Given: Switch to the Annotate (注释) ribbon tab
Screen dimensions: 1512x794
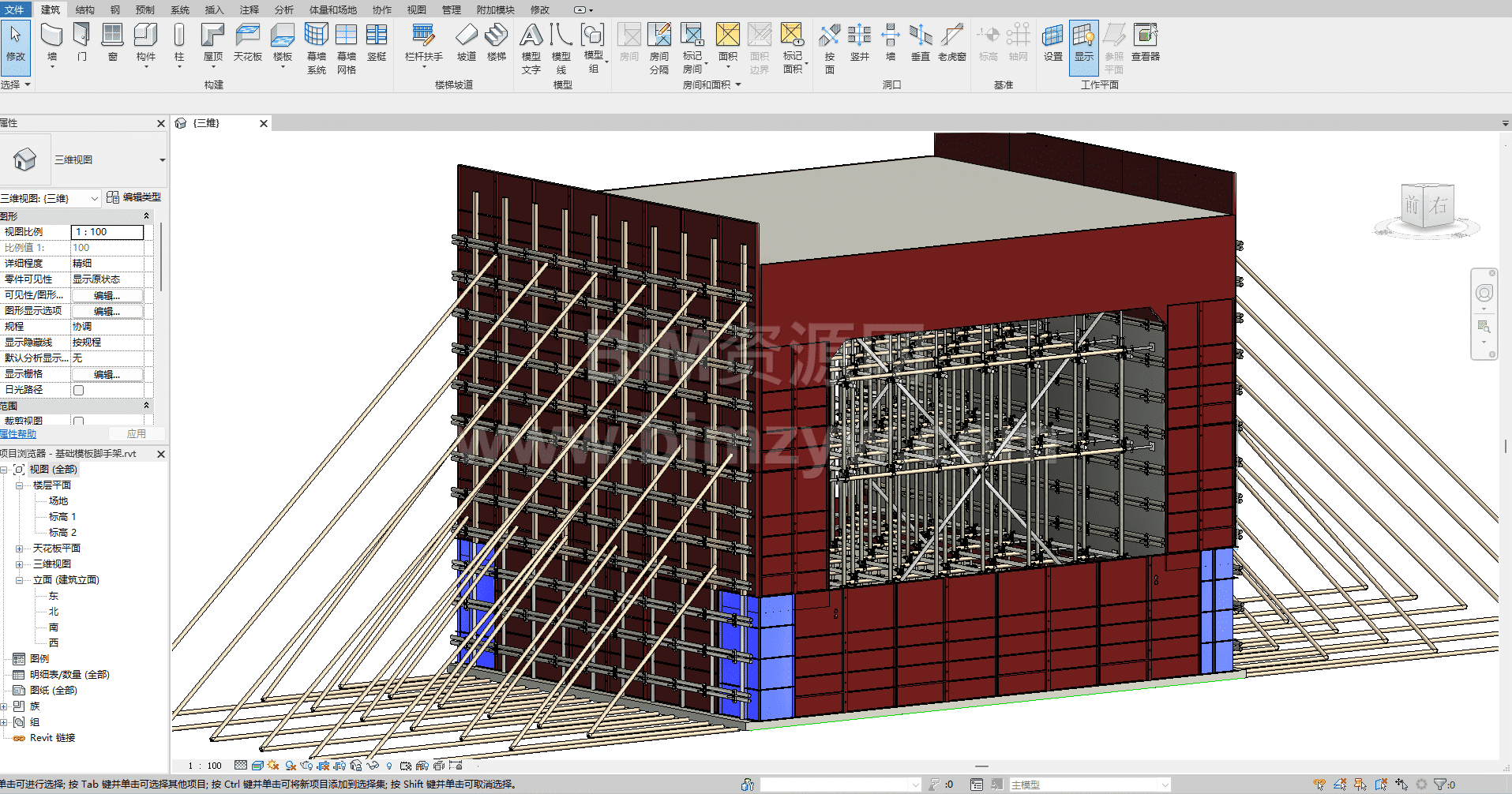Looking at the screenshot, I should (x=249, y=9).
